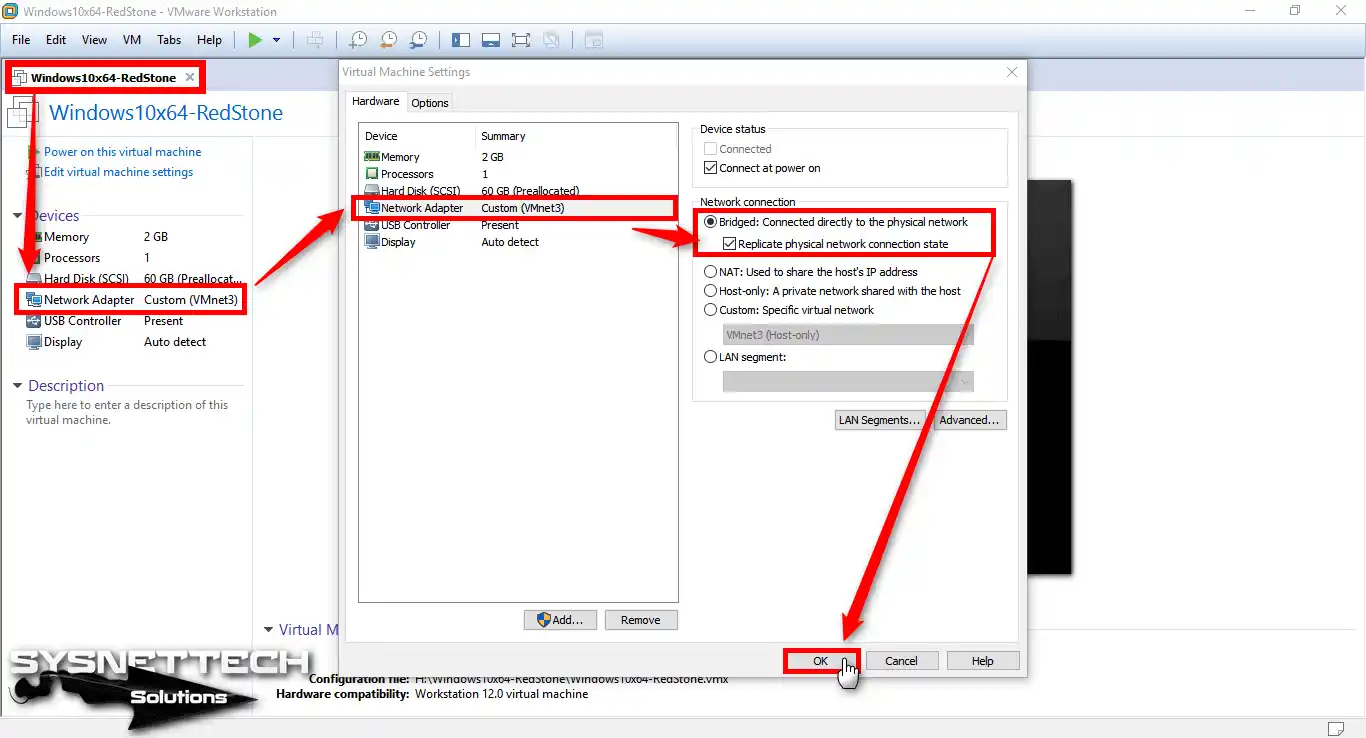1366x738 pixels.
Task: Select Network Adapter in the Settings device list
Action: point(518,208)
